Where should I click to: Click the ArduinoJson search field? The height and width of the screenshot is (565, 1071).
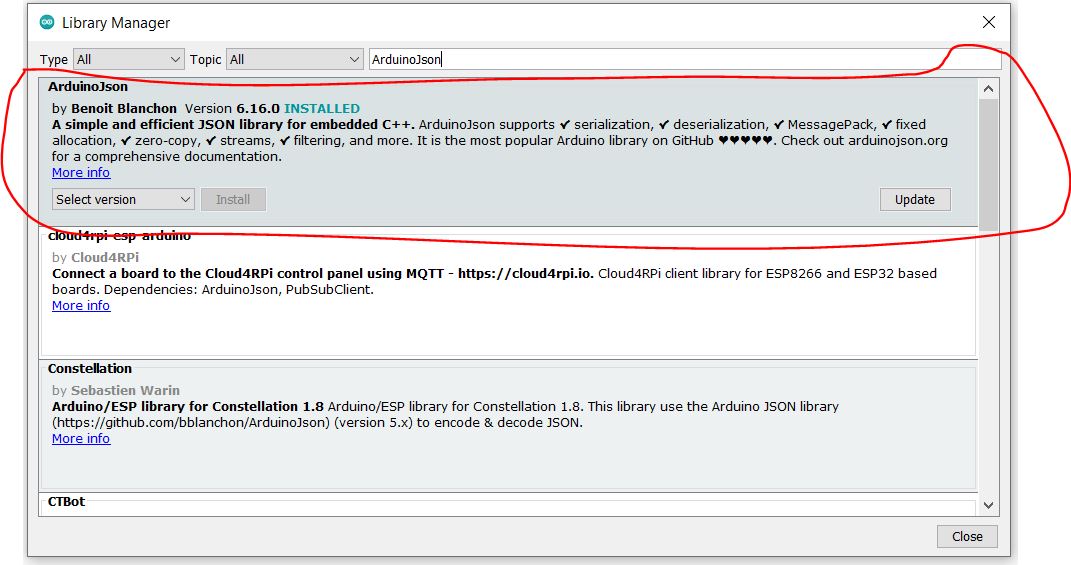click(685, 59)
